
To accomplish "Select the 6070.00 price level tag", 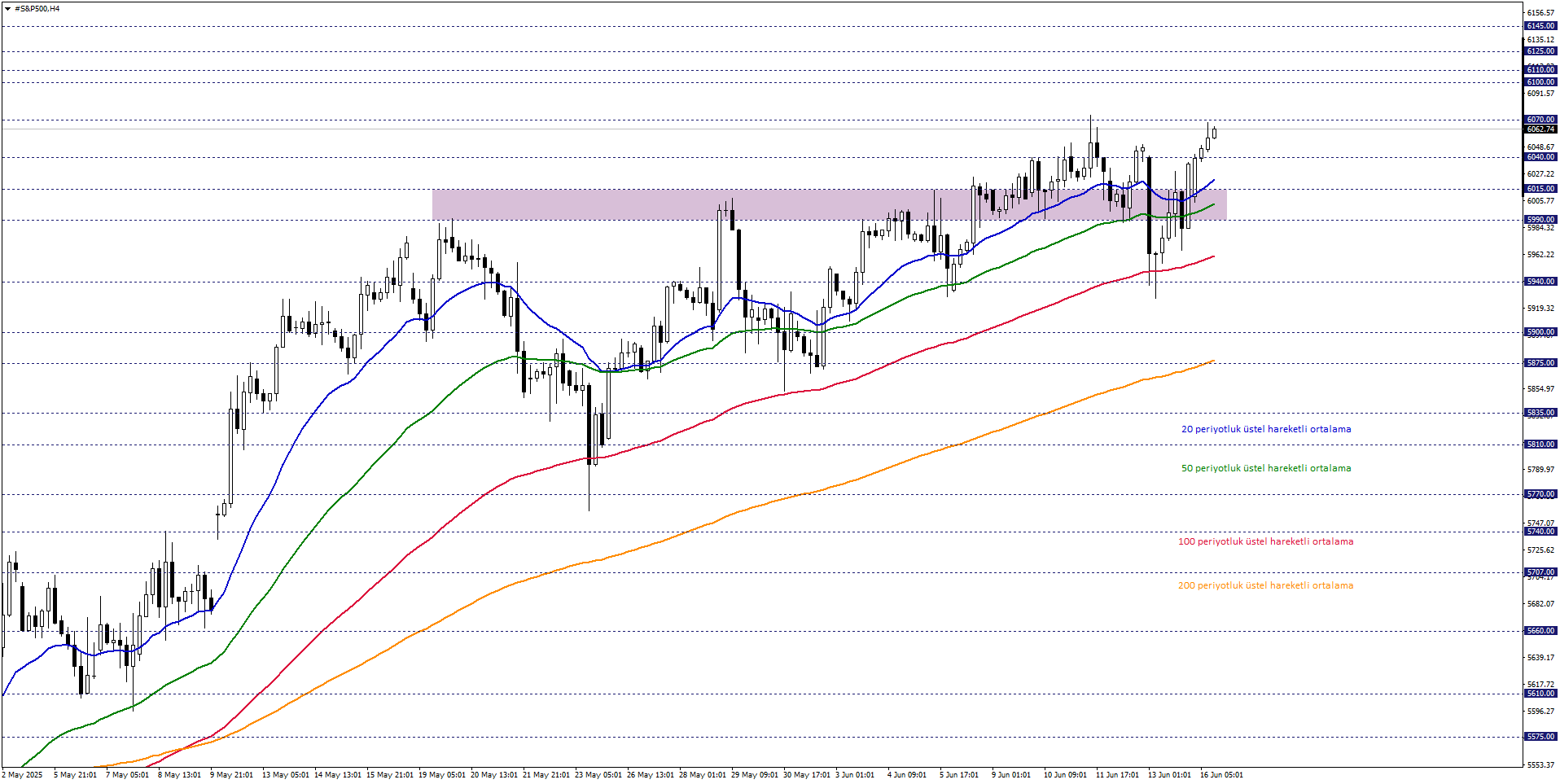I will coord(1540,120).
